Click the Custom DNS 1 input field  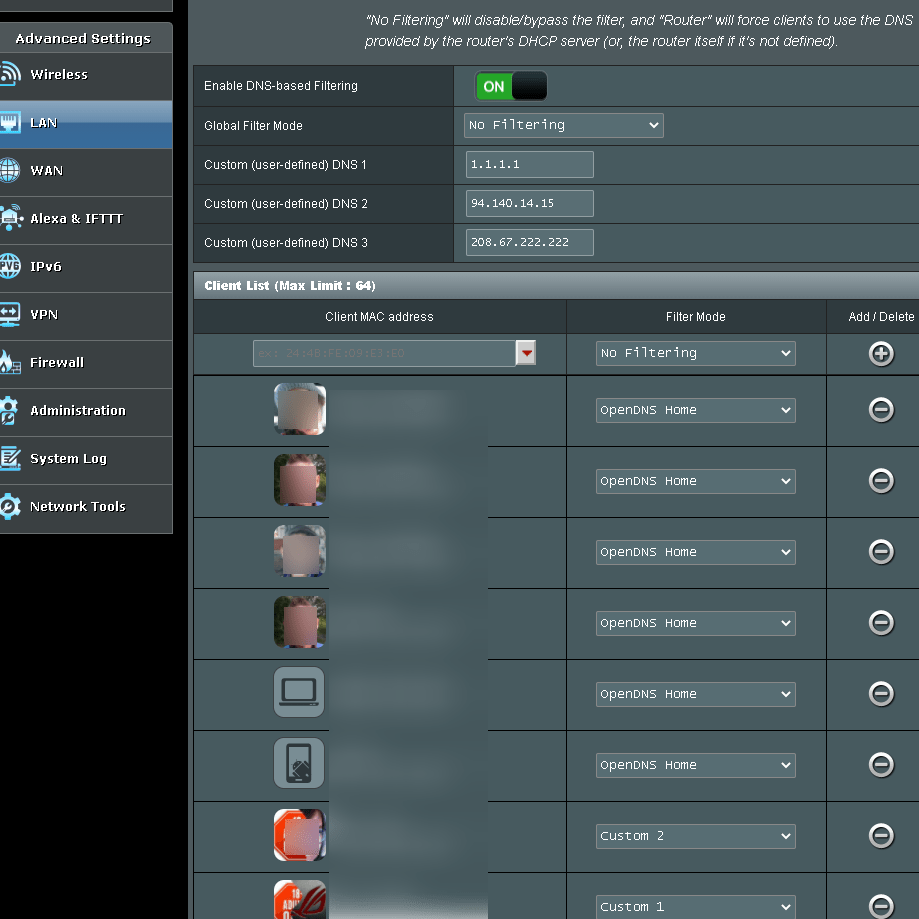[x=529, y=165]
